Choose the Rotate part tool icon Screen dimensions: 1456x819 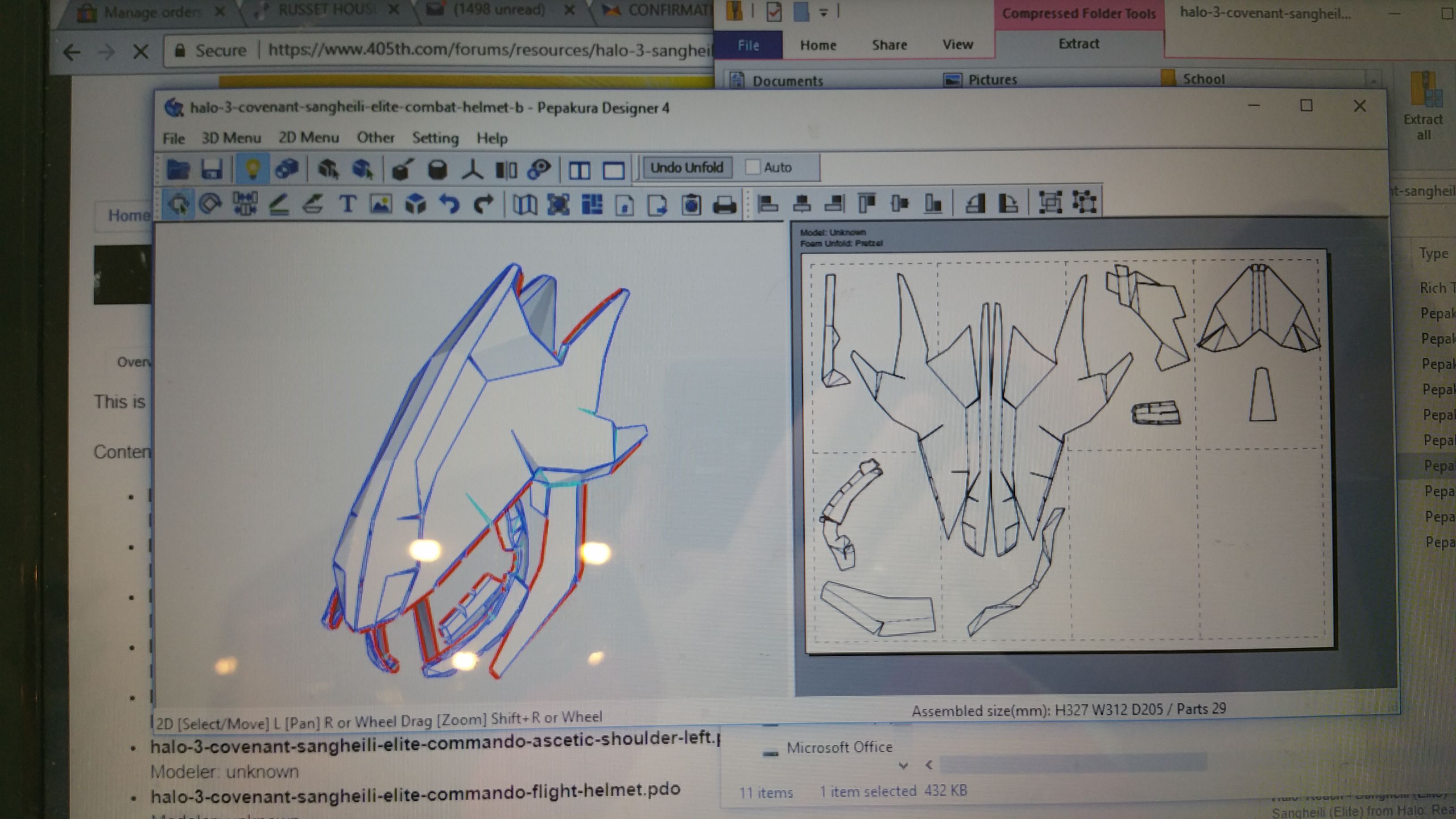click(210, 203)
